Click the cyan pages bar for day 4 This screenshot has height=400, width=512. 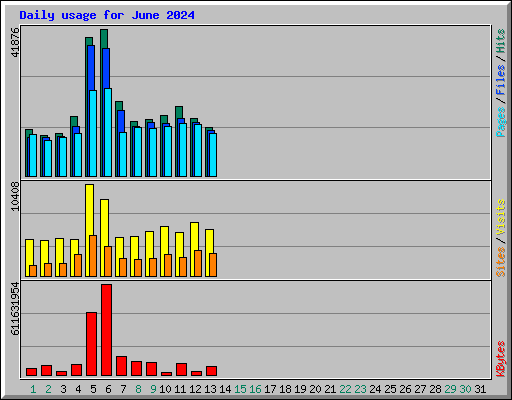(78, 155)
